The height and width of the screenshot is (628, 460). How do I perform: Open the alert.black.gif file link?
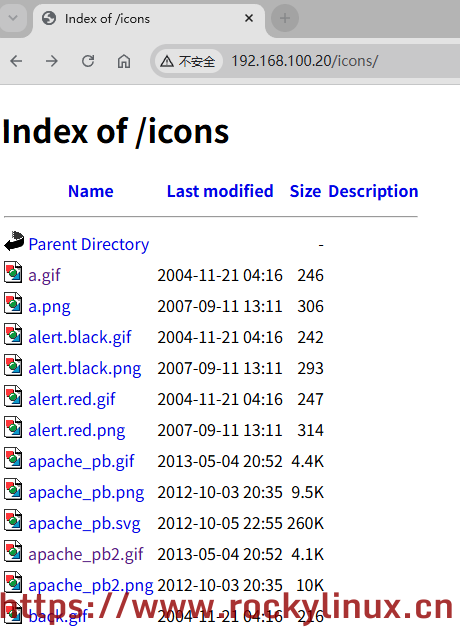pos(80,338)
